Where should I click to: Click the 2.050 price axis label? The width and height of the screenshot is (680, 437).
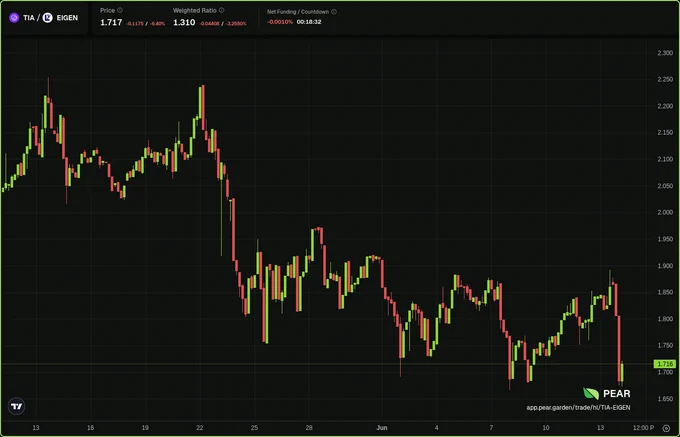click(665, 186)
